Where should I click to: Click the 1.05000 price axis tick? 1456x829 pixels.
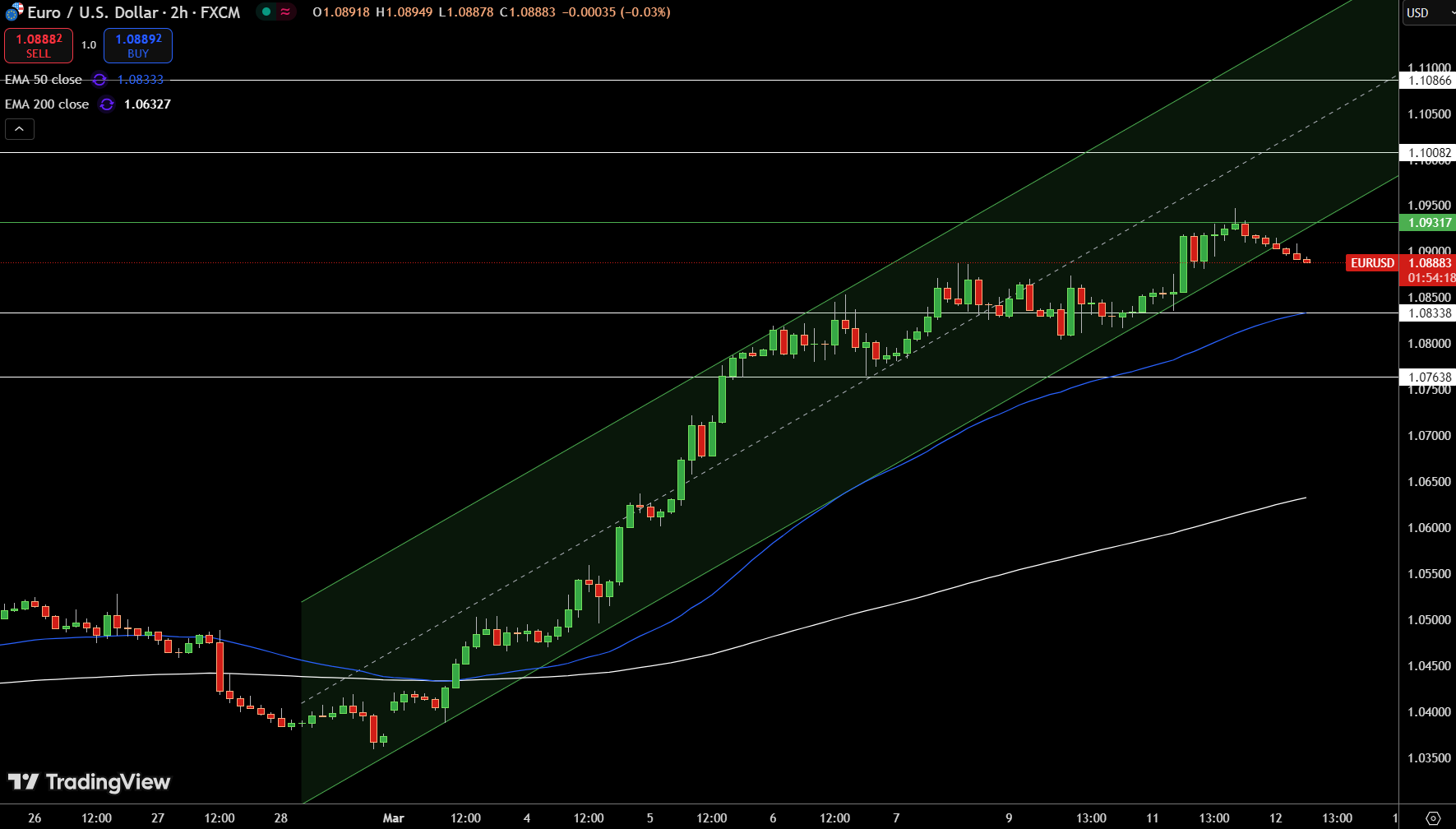tap(1429, 620)
